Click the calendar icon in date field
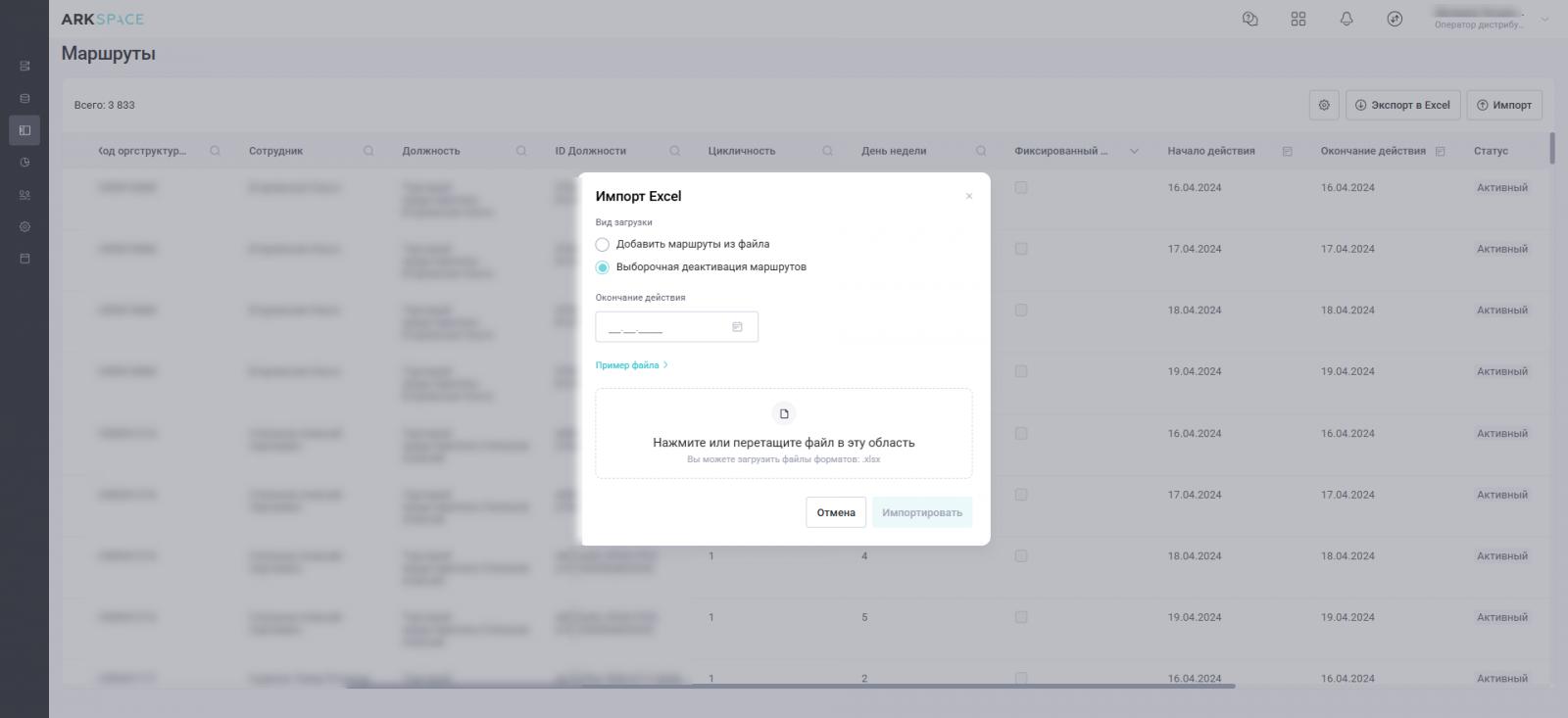Viewport: 1568px width, 718px height. tap(738, 327)
